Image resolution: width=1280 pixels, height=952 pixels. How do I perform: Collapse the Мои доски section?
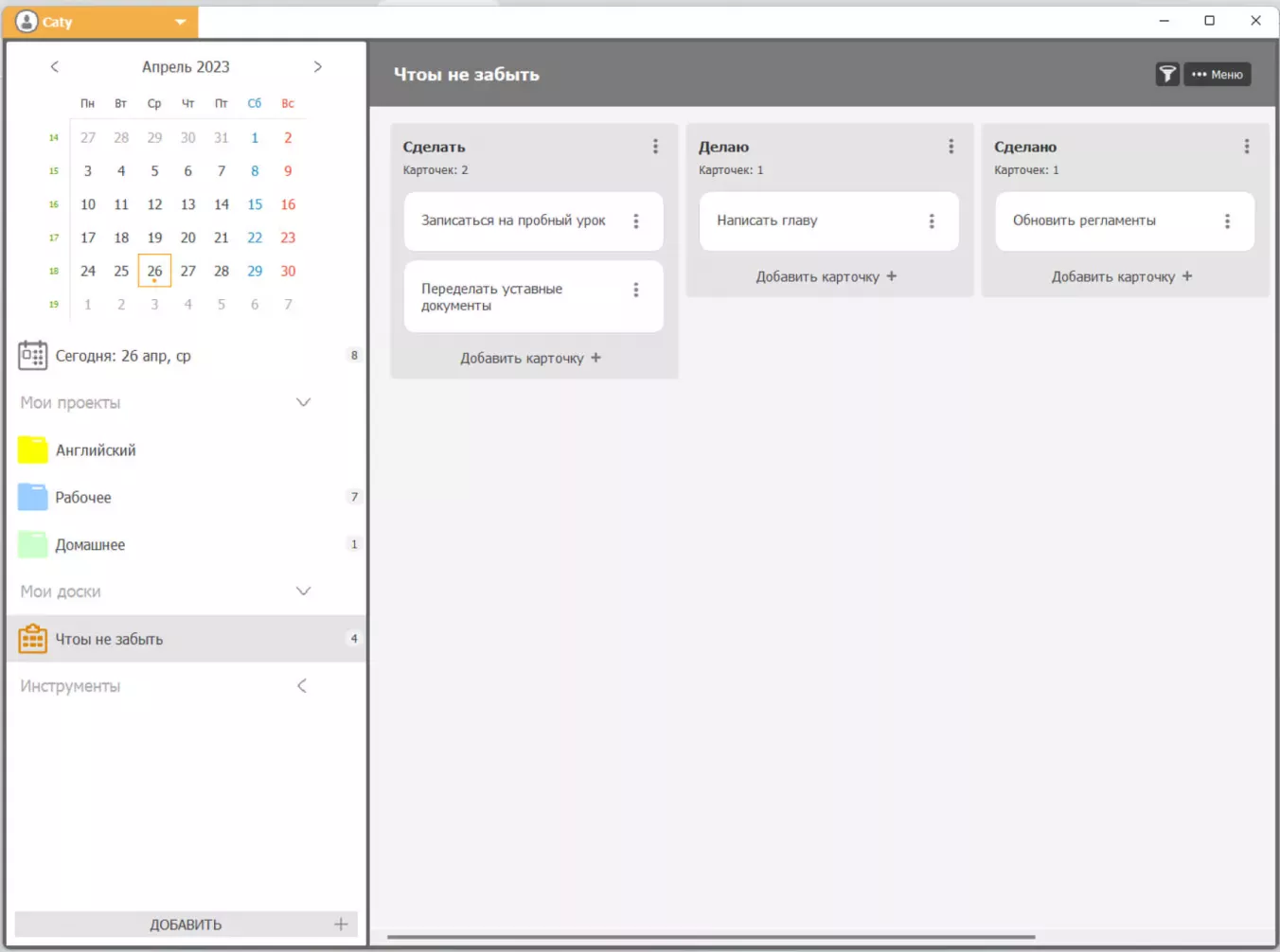point(303,591)
